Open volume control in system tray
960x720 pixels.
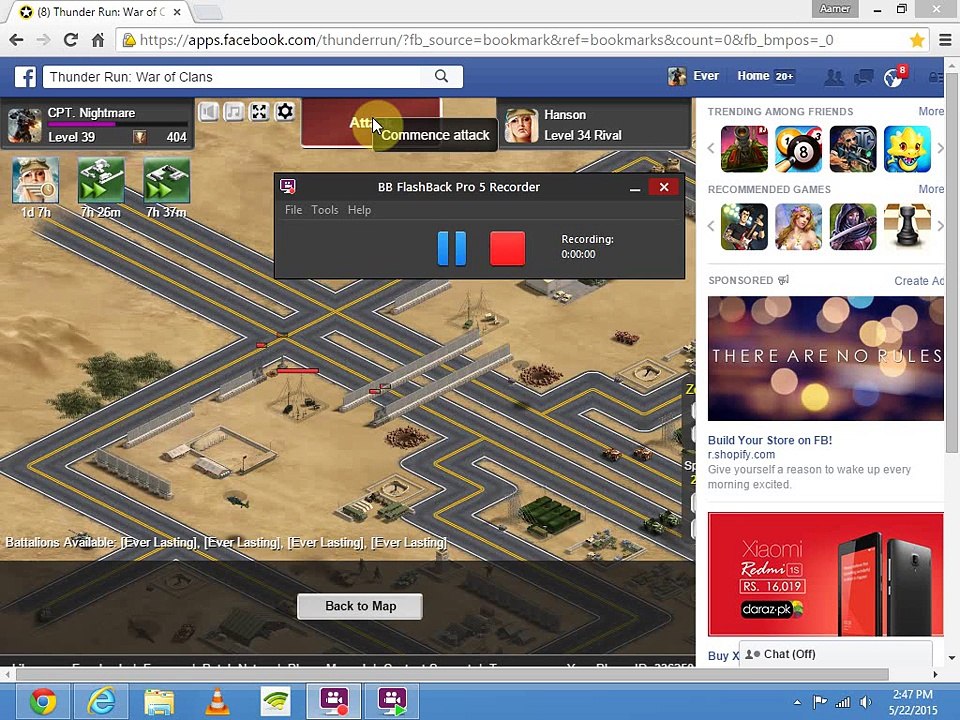coord(866,702)
